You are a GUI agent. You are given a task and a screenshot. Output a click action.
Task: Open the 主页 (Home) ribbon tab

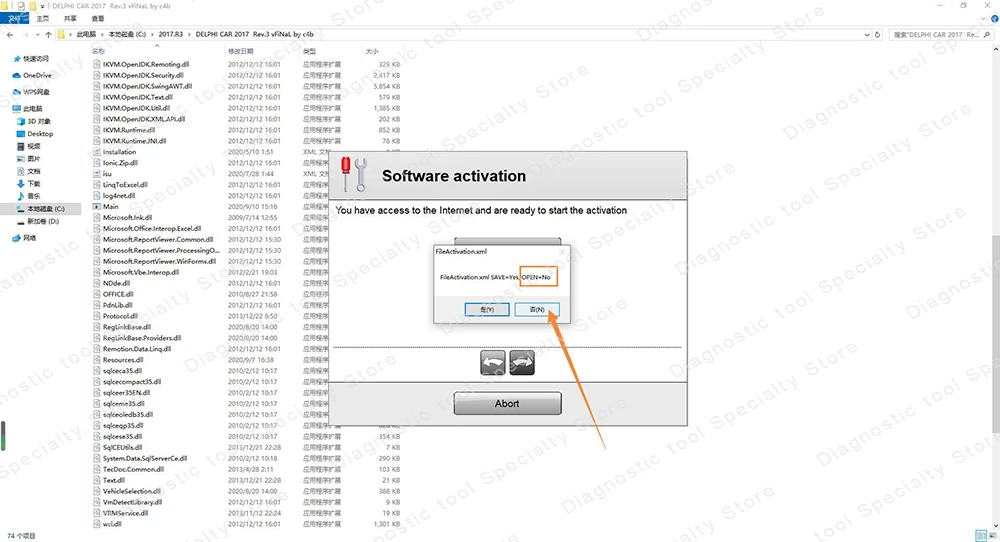point(43,18)
